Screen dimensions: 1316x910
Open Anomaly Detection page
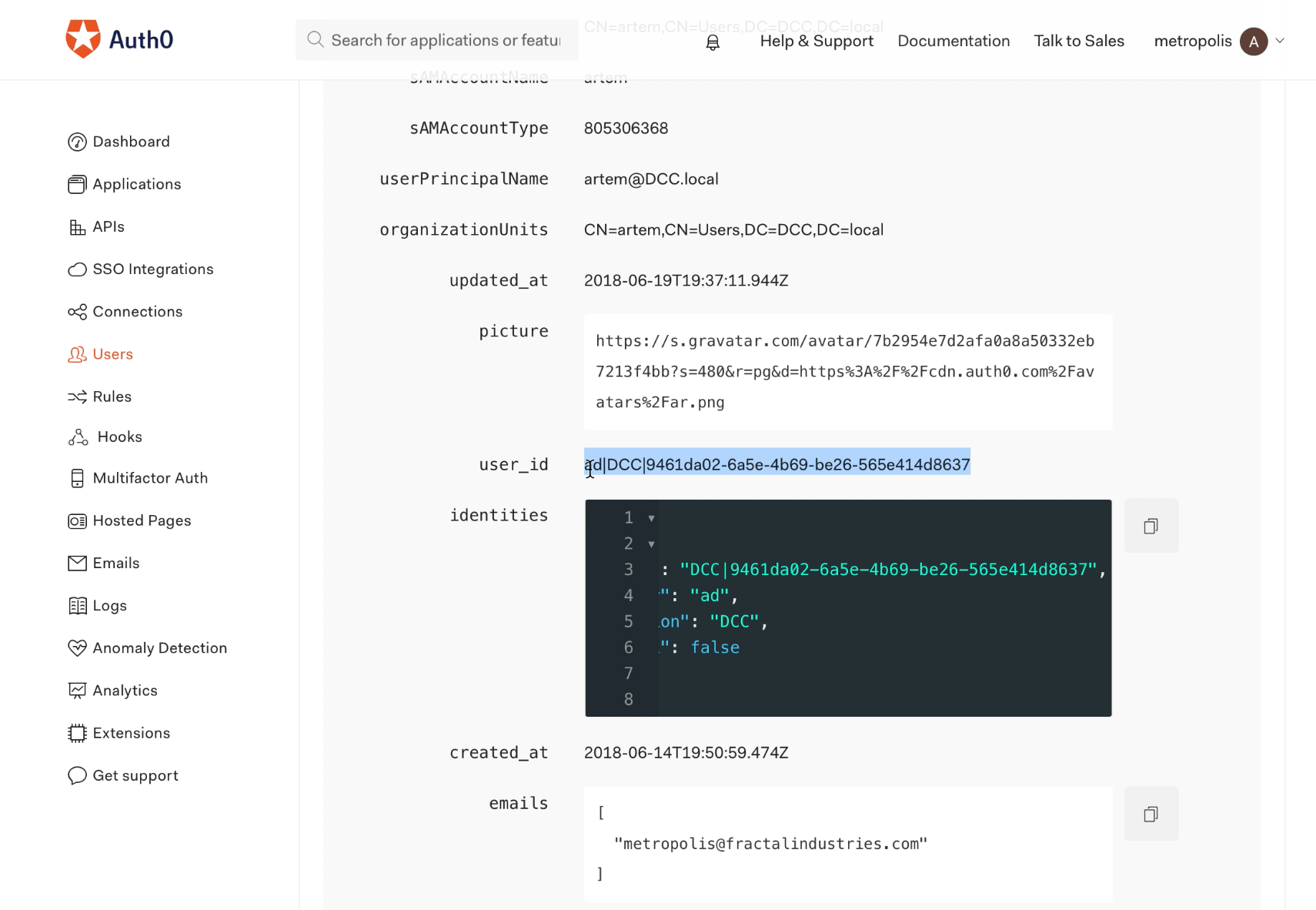tap(160, 648)
